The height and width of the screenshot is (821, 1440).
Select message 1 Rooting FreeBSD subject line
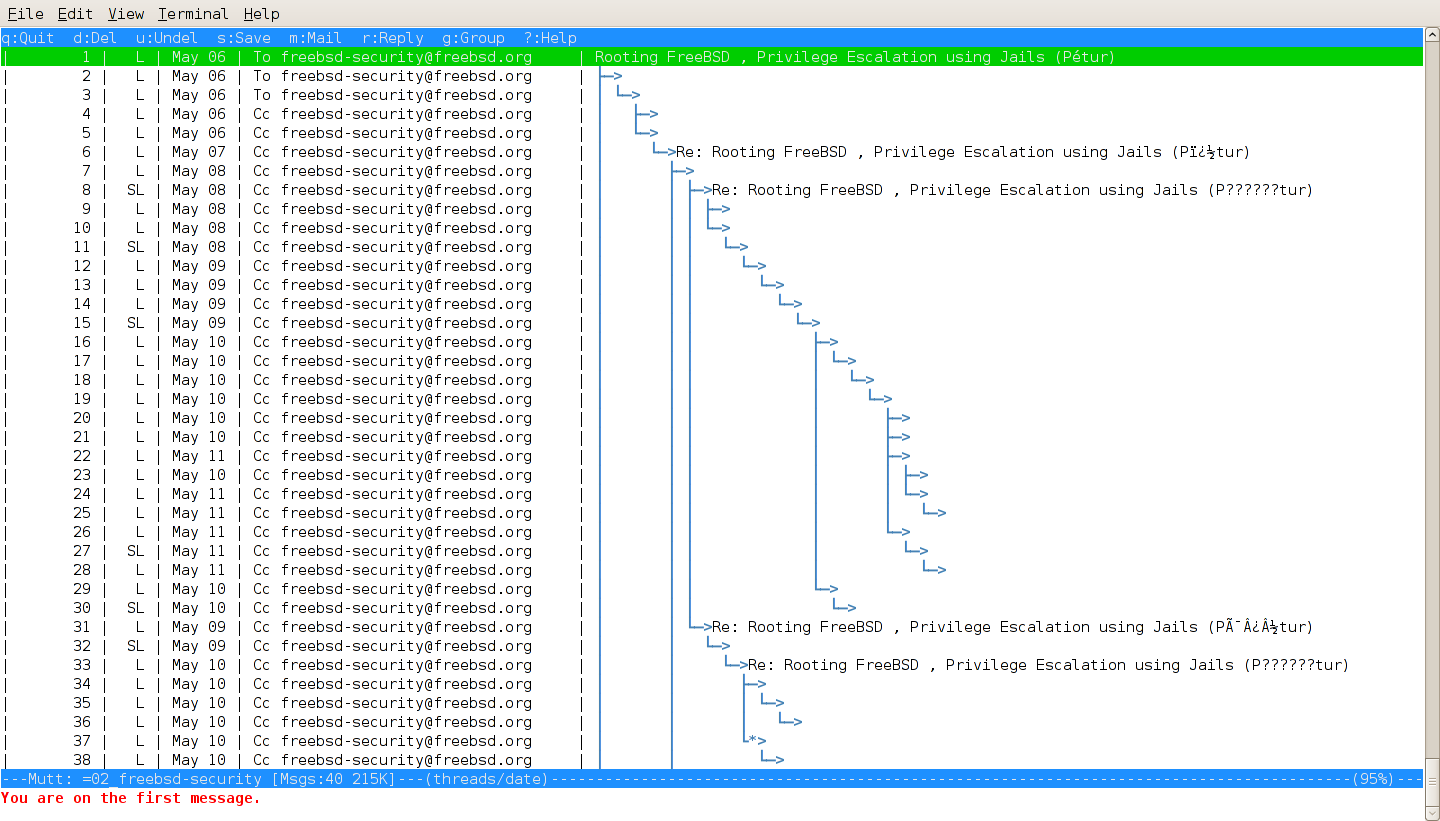(855, 57)
